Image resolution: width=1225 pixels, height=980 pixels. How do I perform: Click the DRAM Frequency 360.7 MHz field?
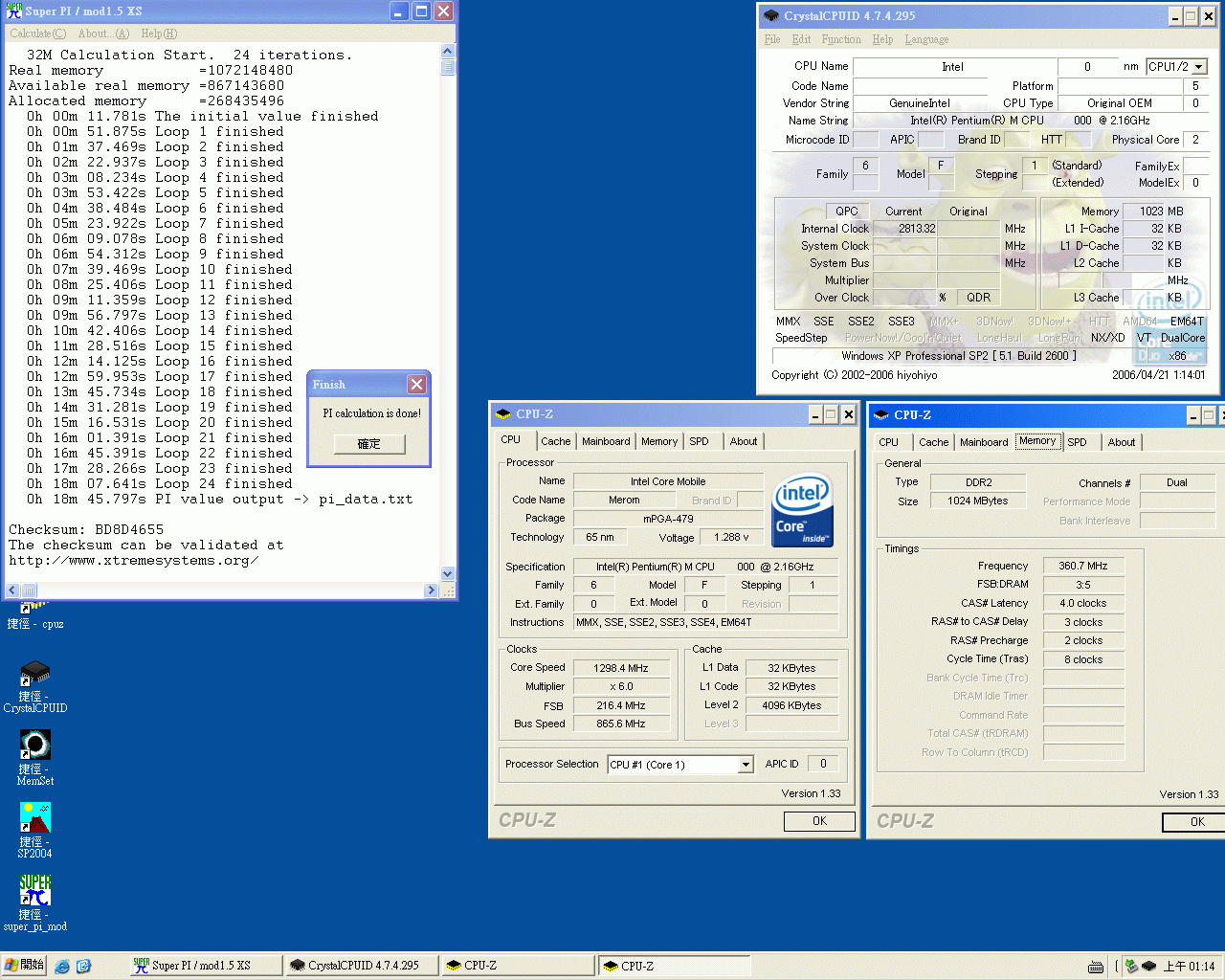(1083, 566)
